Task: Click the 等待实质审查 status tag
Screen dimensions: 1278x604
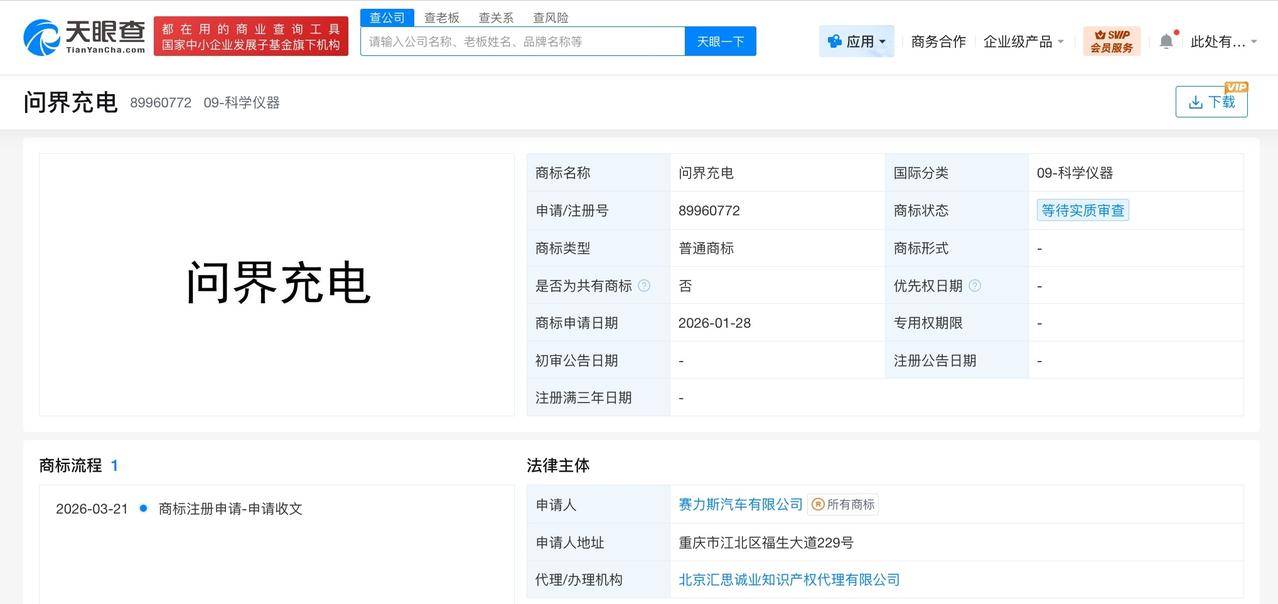Action: point(1082,210)
